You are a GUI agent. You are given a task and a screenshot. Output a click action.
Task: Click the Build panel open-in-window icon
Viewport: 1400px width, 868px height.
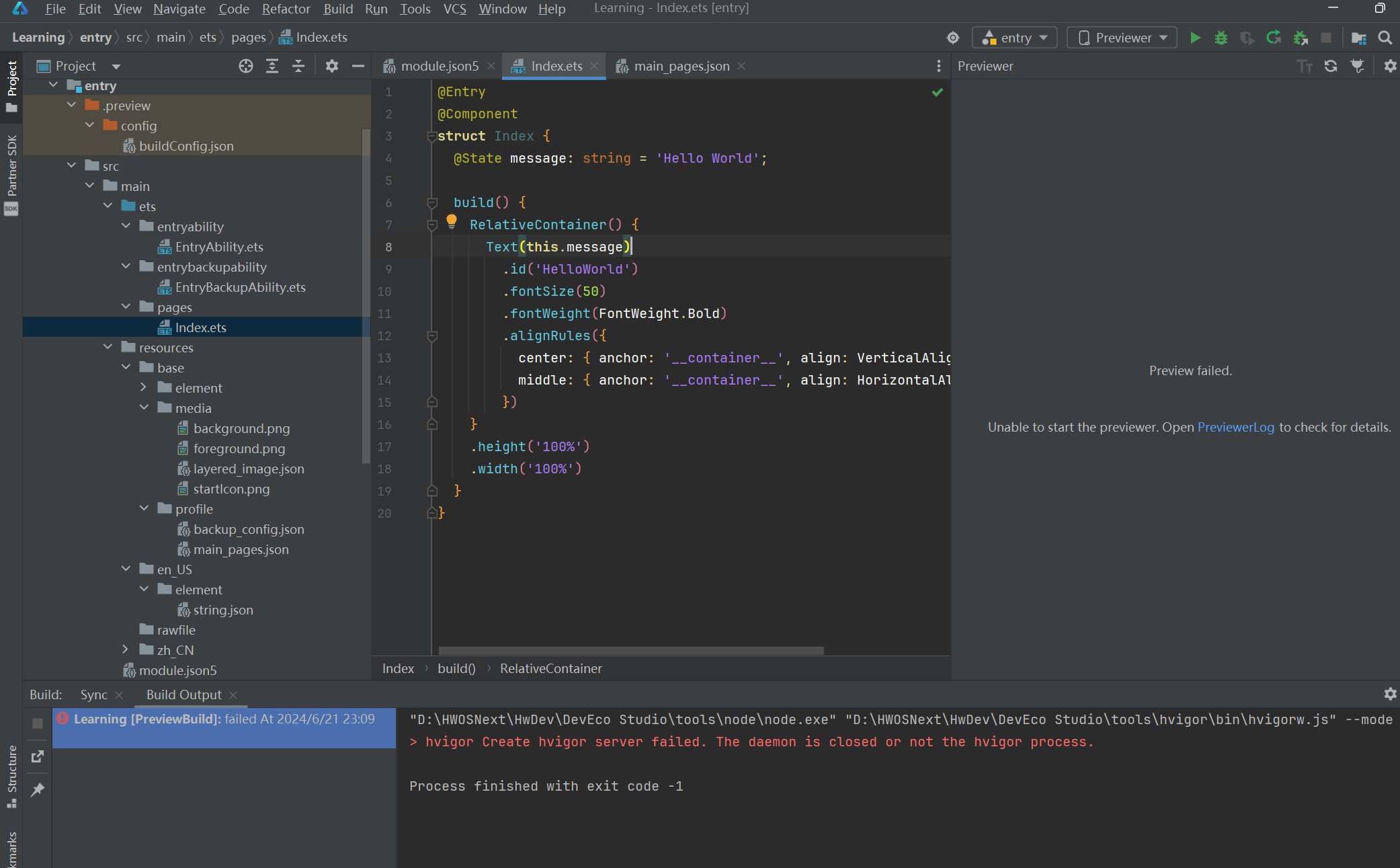[x=38, y=756]
